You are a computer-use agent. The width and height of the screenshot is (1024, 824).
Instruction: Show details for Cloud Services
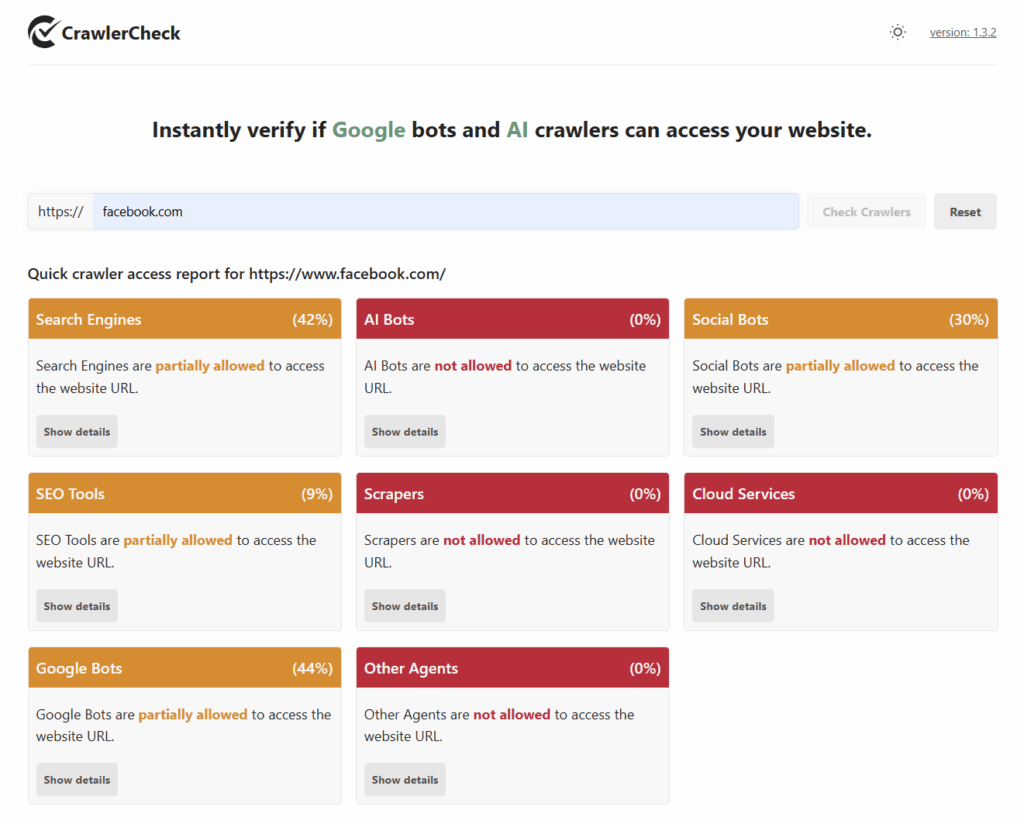[733, 606]
